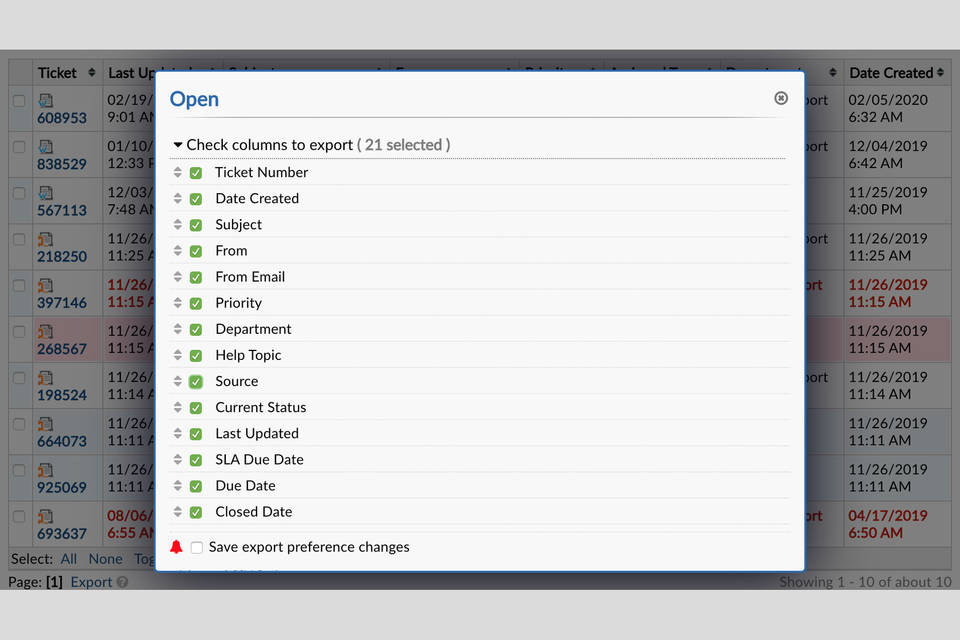This screenshot has height=640, width=960.
Task: Click the drag handle beside Ticket Number
Action: (x=178, y=172)
